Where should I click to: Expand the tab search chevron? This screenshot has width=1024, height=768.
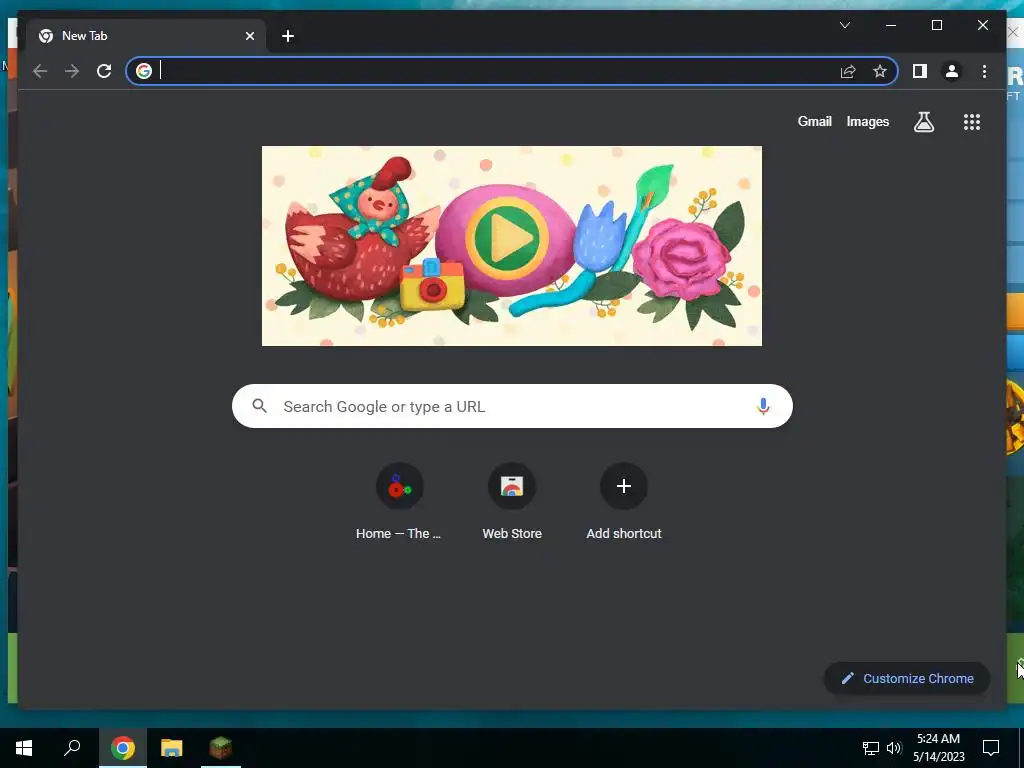click(844, 25)
